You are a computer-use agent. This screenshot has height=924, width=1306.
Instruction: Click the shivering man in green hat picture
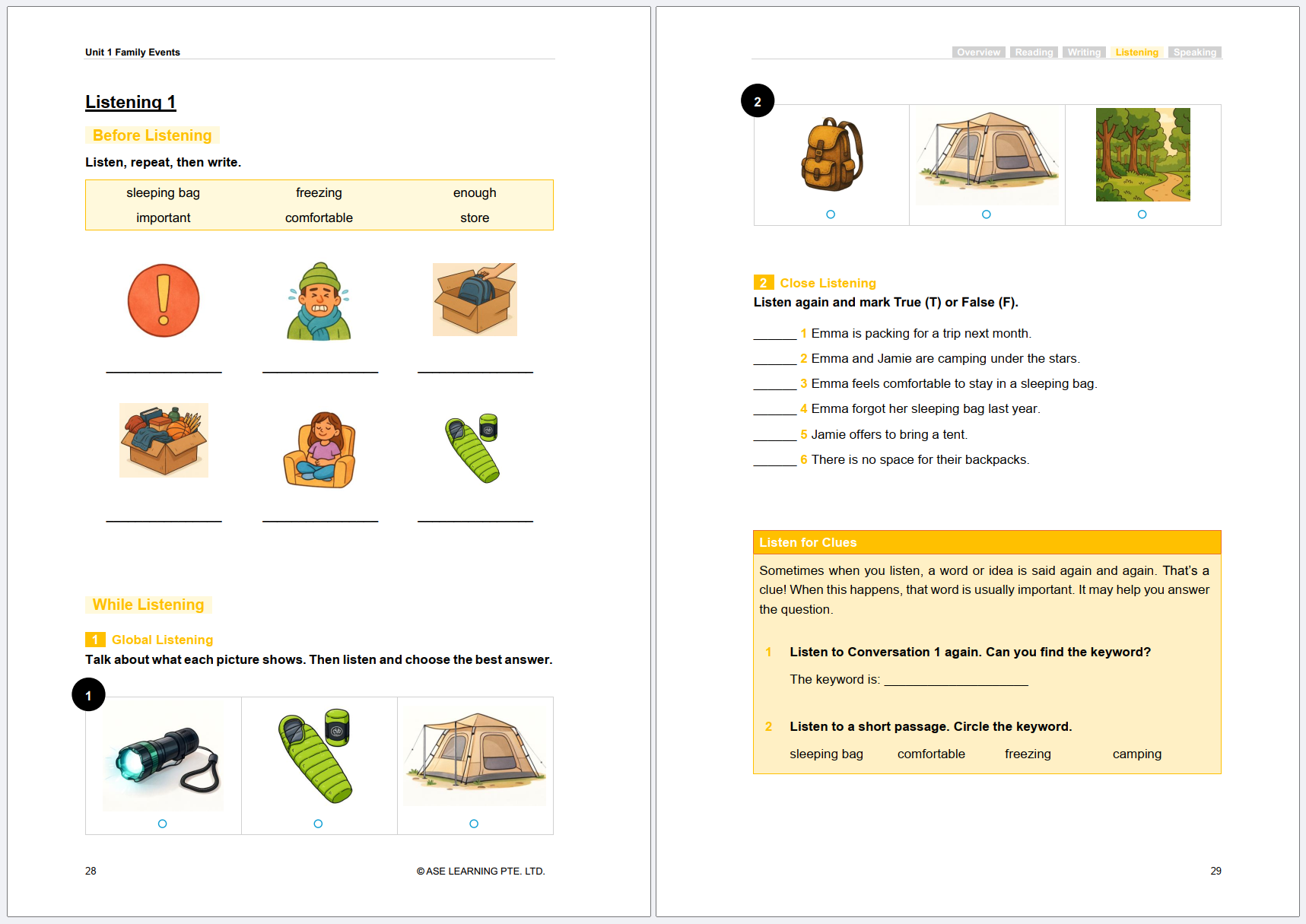pyautogui.click(x=319, y=302)
